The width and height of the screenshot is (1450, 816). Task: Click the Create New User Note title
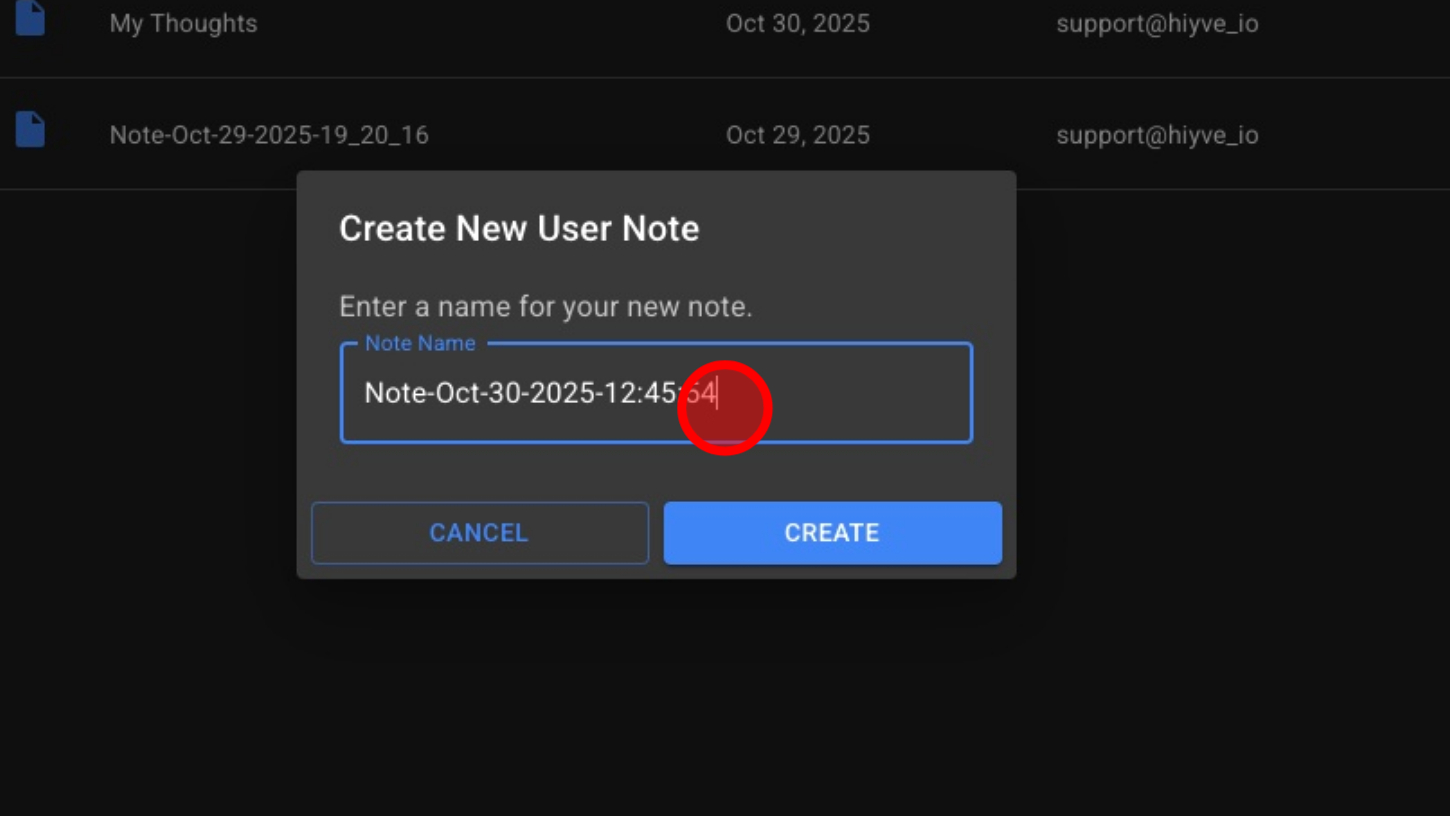click(x=519, y=229)
